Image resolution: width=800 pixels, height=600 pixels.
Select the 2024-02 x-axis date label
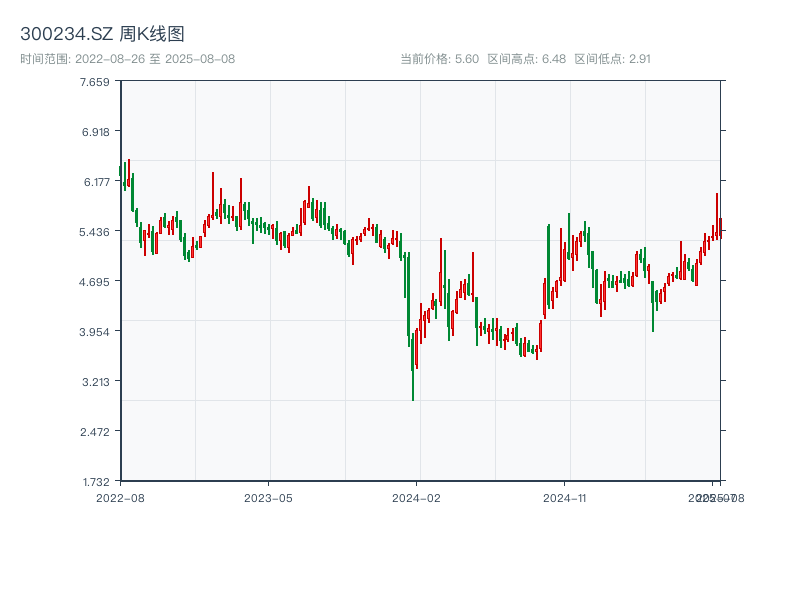click(x=417, y=497)
